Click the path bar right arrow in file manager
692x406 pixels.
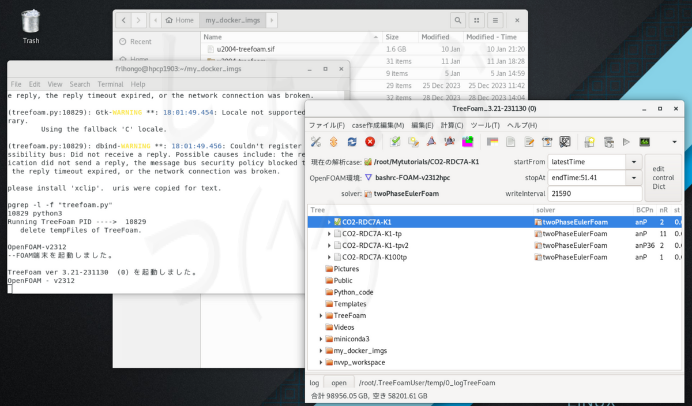271,20
